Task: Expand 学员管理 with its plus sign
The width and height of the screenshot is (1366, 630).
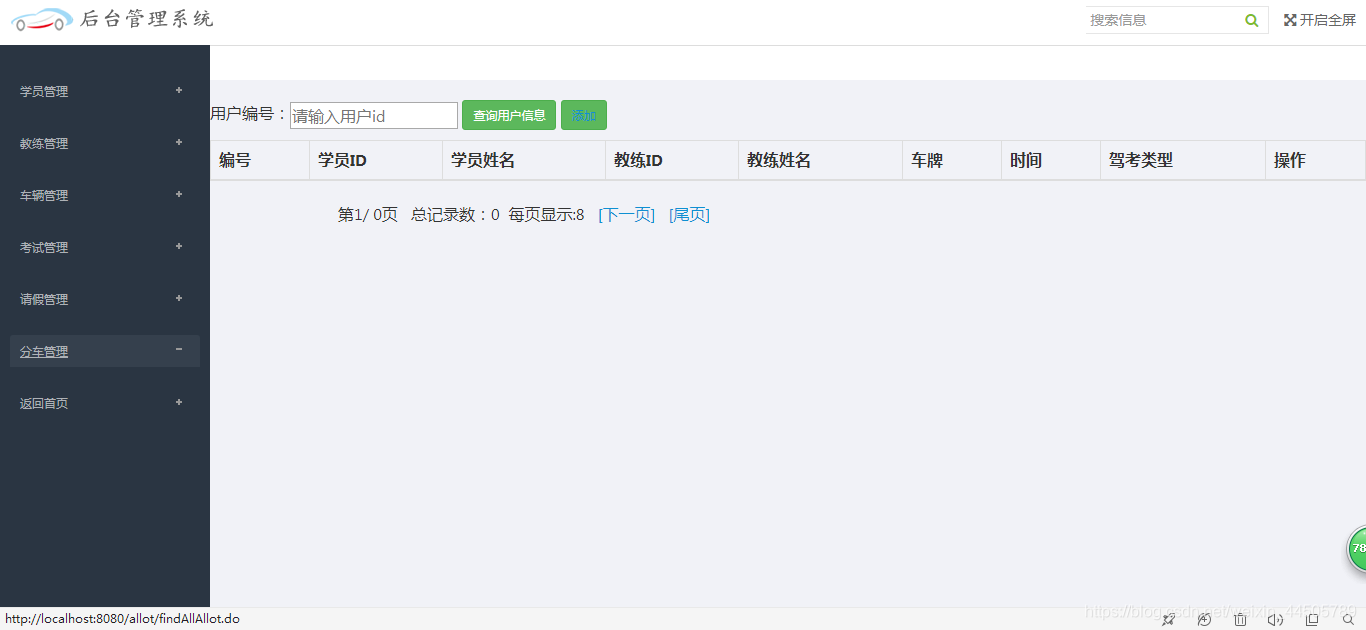Action: click(179, 90)
